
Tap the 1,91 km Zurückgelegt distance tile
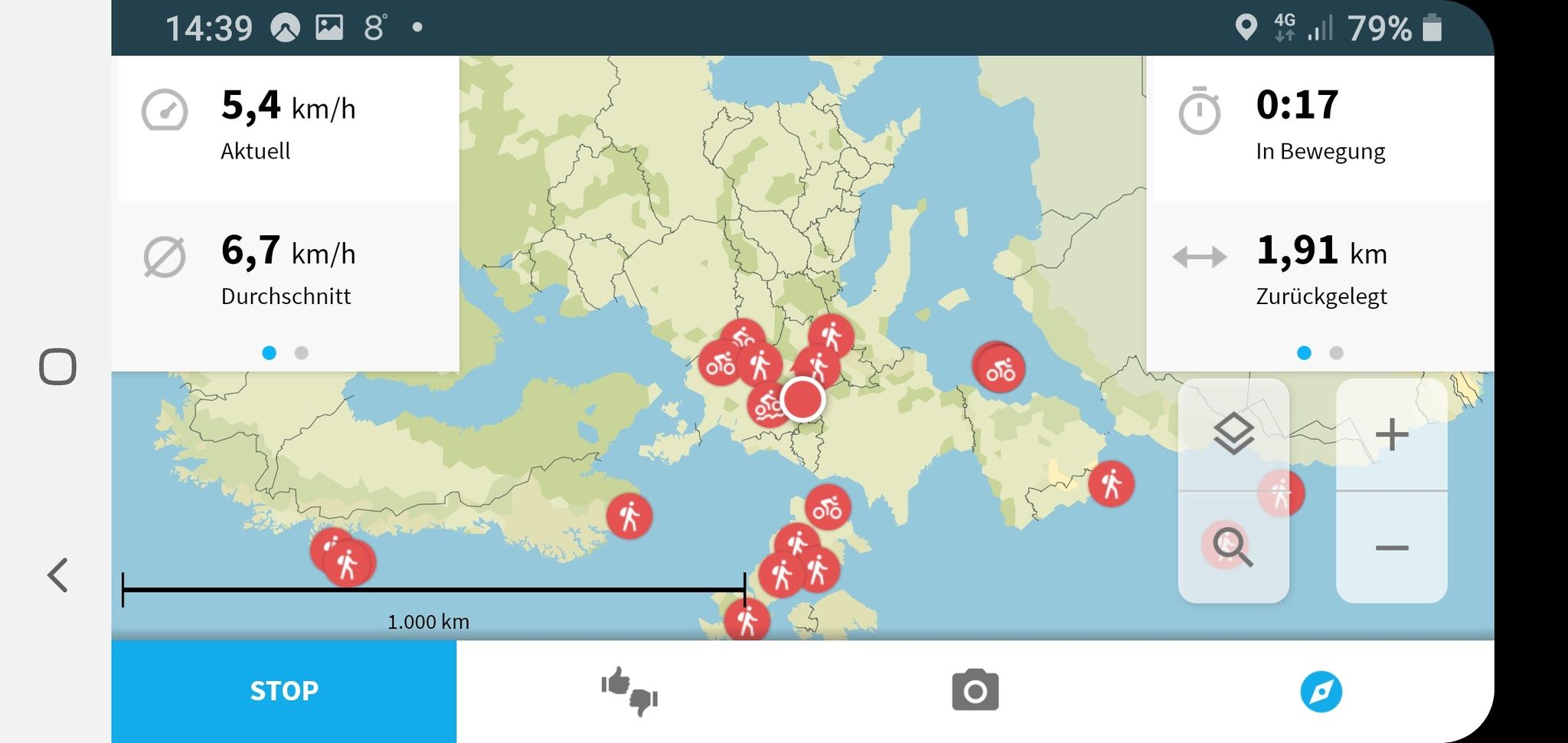click(x=1322, y=270)
